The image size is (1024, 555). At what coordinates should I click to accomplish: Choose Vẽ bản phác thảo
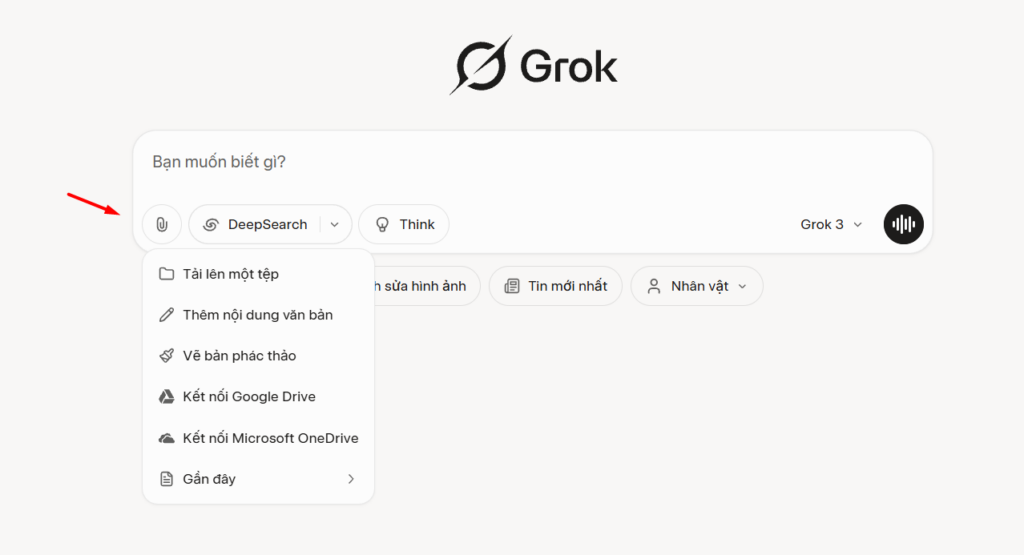tap(258, 356)
